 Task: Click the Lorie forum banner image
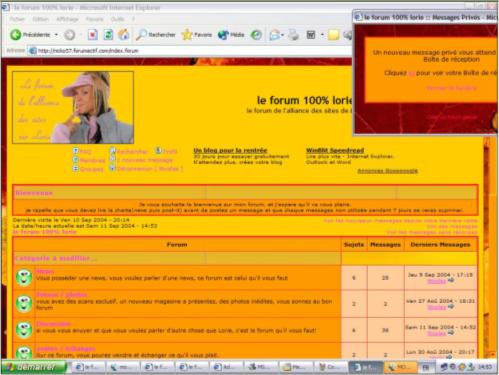coord(73,107)
